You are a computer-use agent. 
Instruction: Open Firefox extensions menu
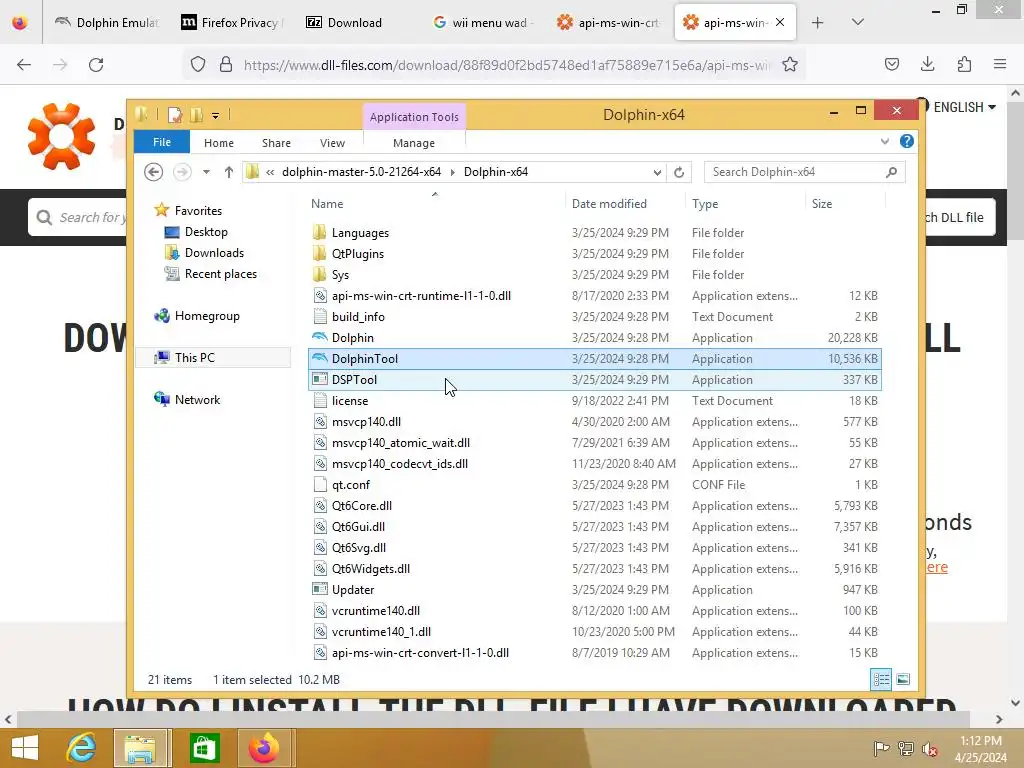click(964, 64)
